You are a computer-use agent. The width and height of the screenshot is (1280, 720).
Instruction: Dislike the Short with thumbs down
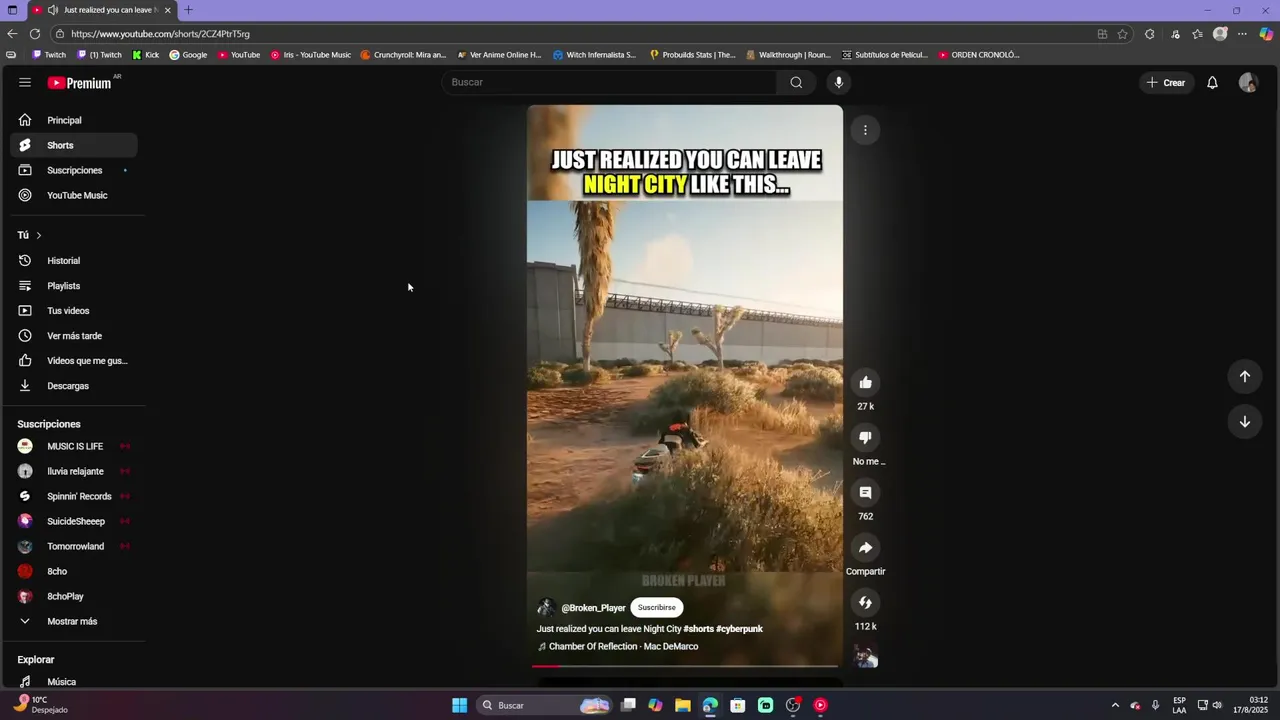pyautogui.click(x=865, y=437)
